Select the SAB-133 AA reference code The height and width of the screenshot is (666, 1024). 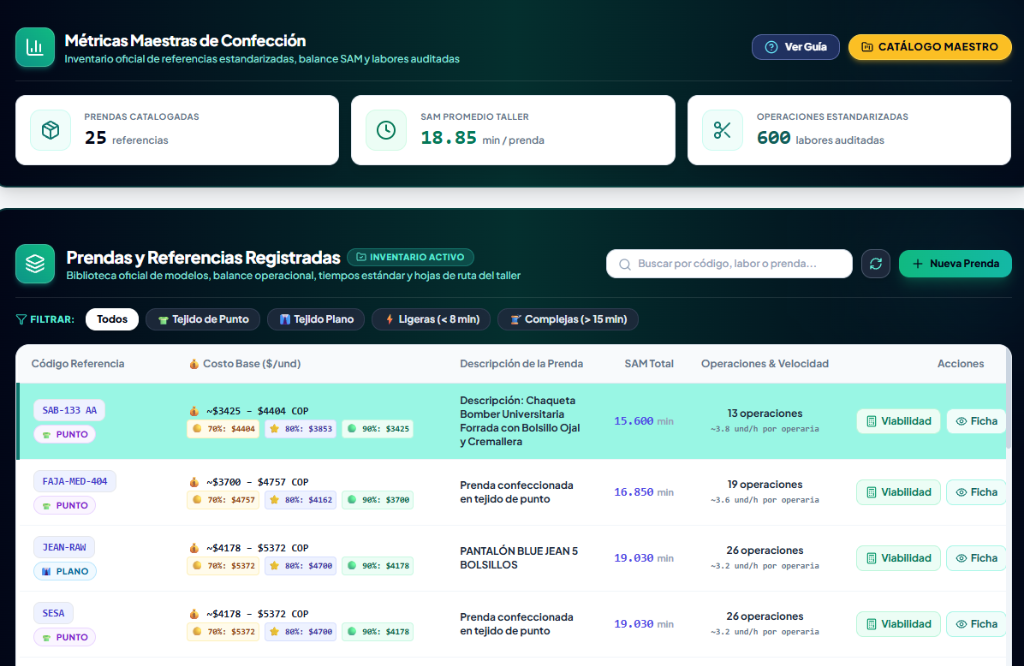coord(69,410)
